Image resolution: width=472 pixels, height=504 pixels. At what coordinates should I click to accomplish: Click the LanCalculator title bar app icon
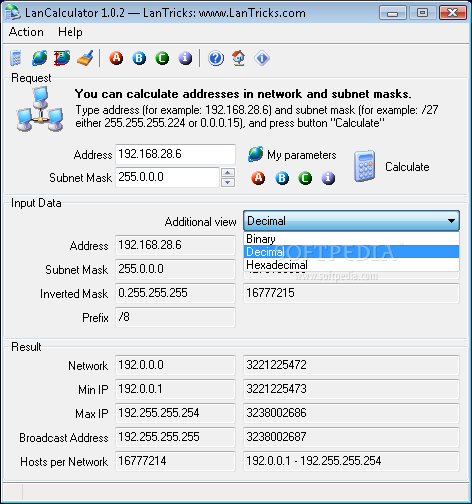13,13
